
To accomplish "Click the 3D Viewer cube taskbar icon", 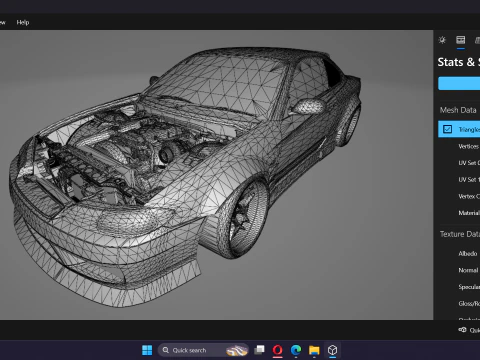I will (332, 350).
